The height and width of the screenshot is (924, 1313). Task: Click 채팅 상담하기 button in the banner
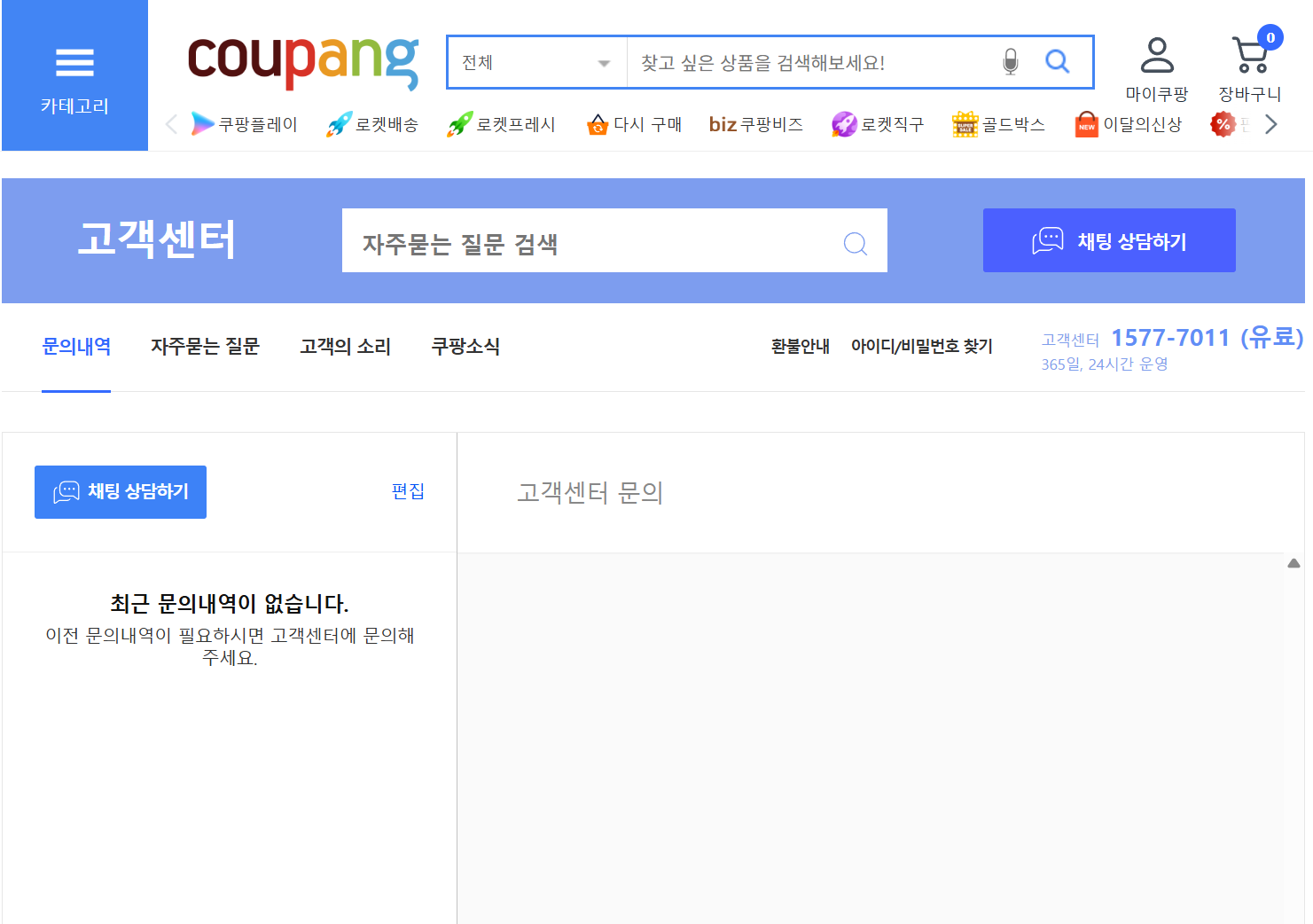pos(1109,240)
